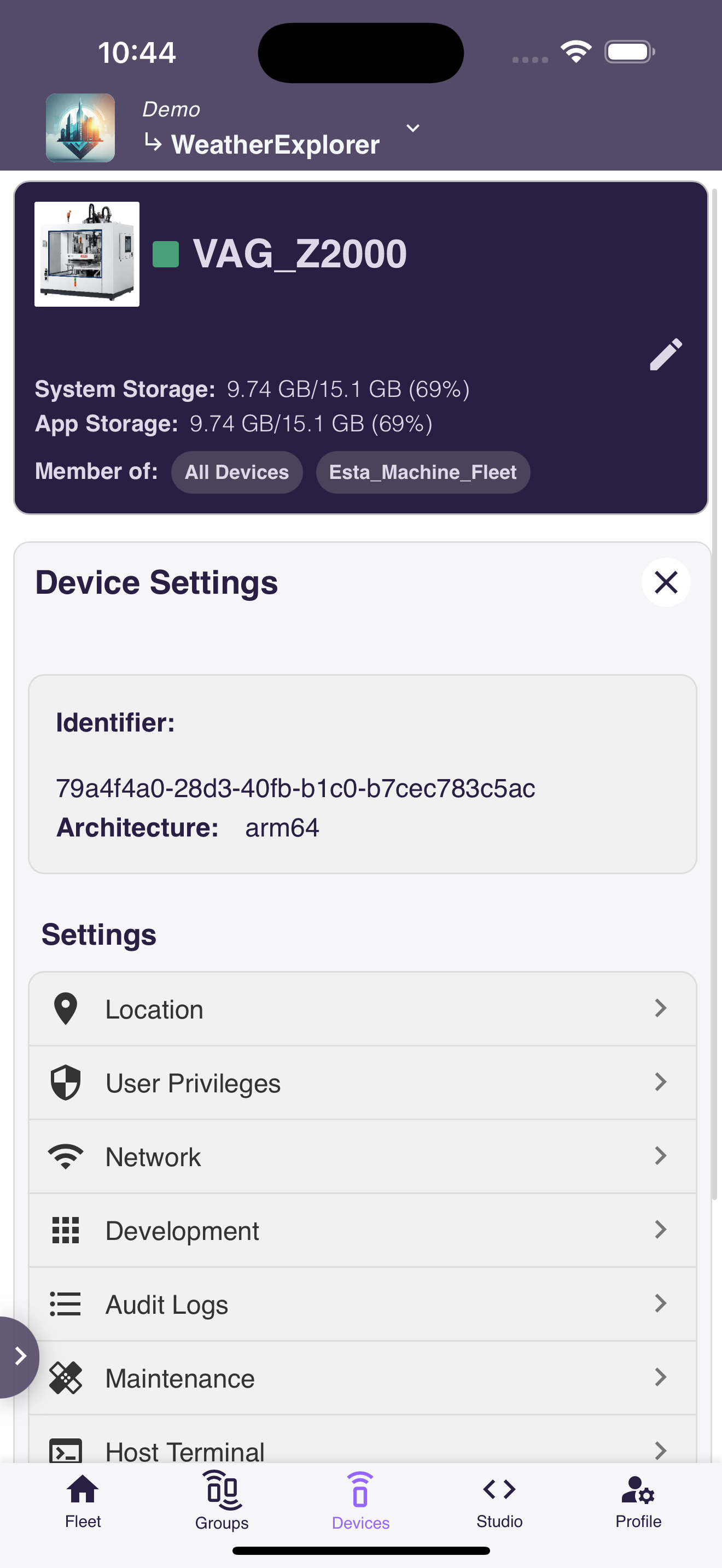Tap the VAG_Z2000 machine thumbnail
Image resolution: width=722 pixels, height=1568 pixels.
86,254
